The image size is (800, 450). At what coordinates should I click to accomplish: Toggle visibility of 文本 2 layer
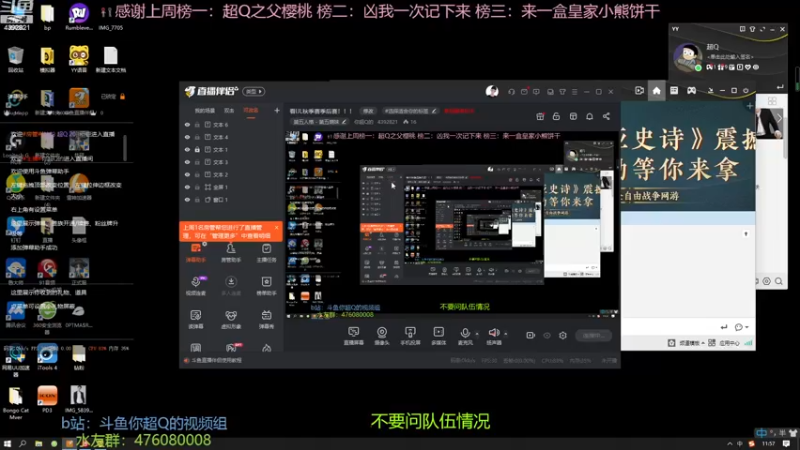[187, 174]
